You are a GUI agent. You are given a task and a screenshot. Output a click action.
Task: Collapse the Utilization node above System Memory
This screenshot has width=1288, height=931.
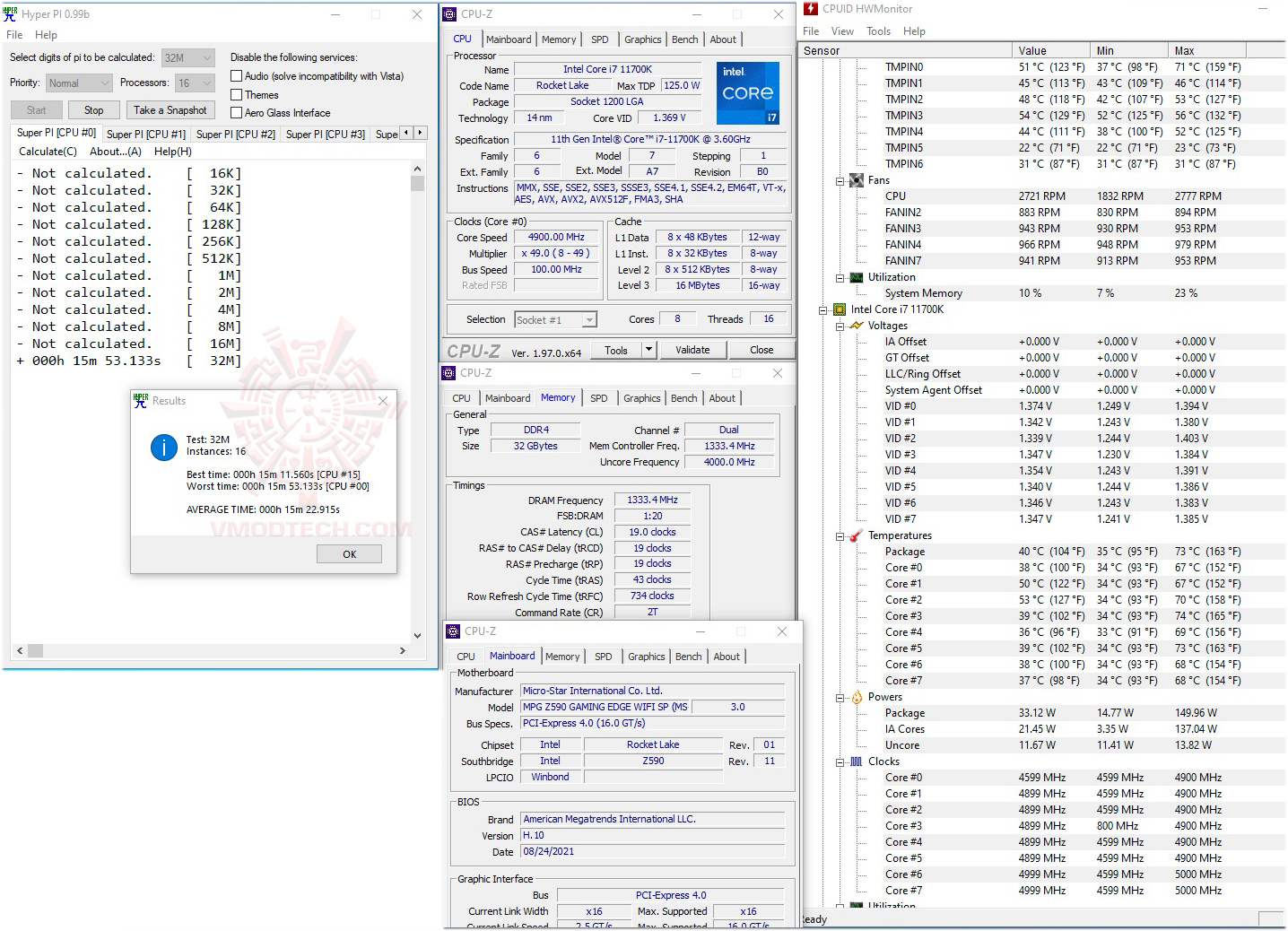pos(840,277)
